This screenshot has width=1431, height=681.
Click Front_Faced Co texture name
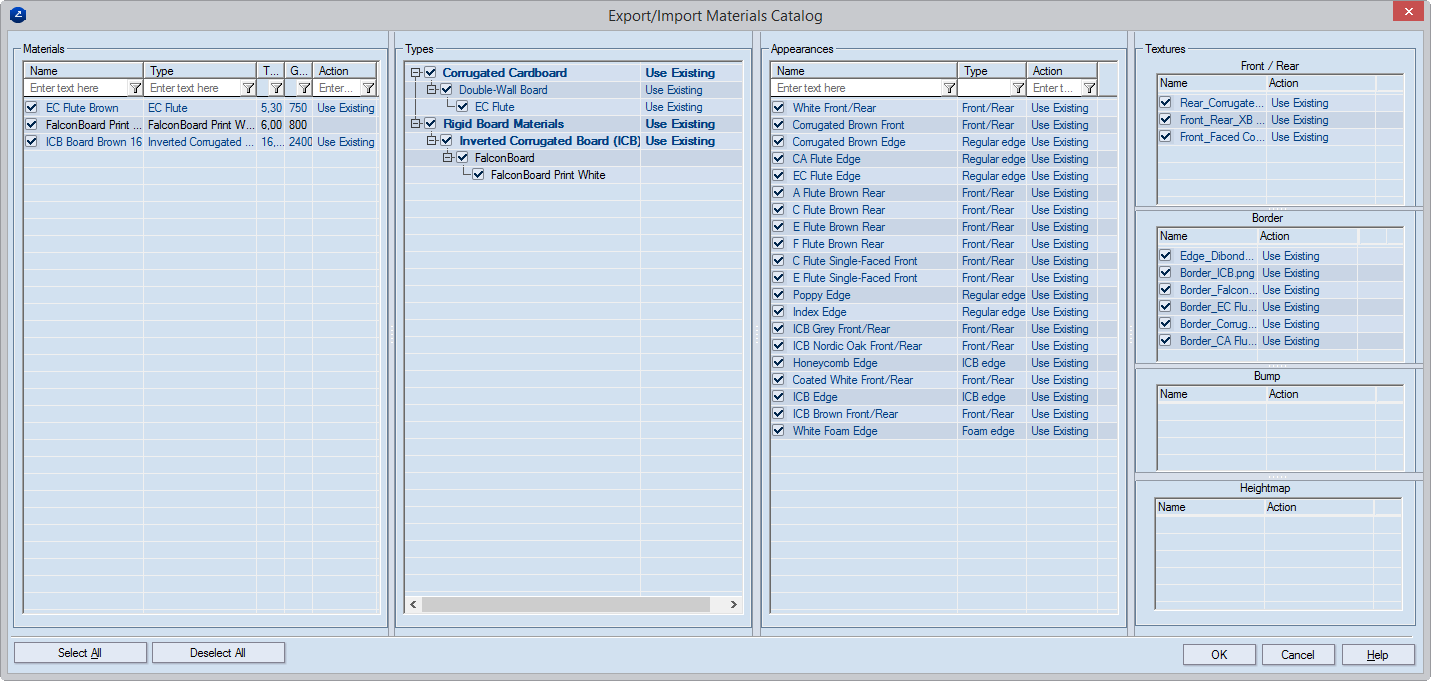click(1222, 137)
